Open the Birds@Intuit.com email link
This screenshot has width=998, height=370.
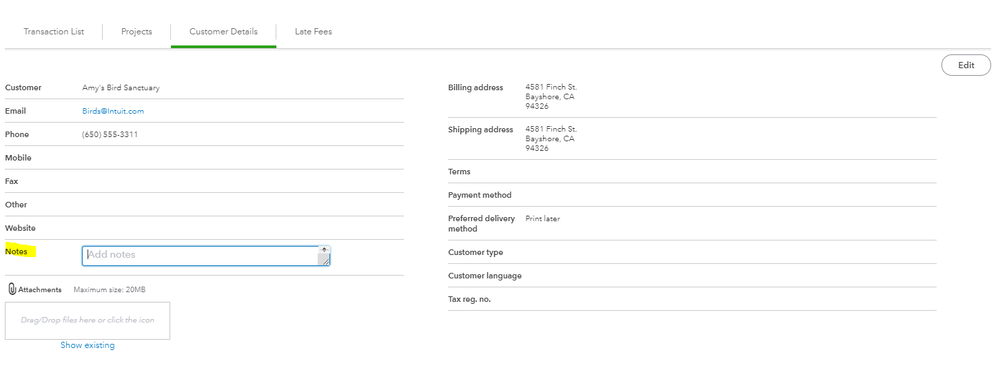pos(113,111)
